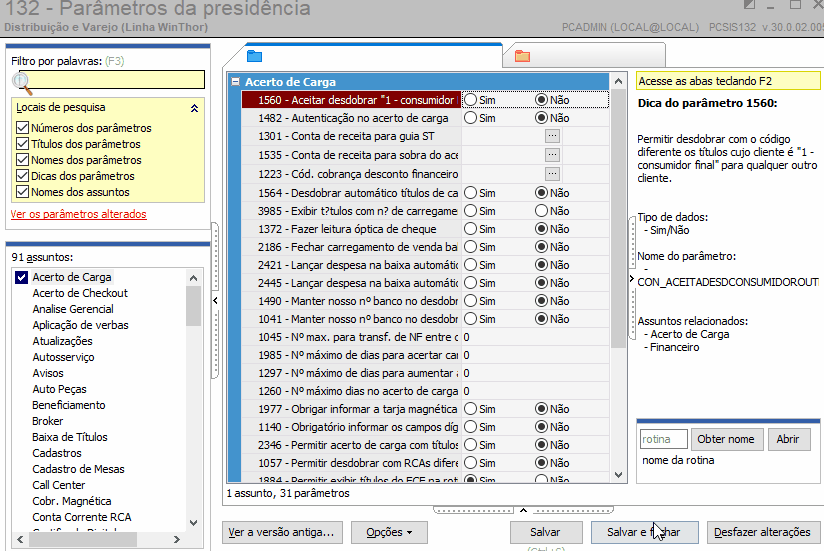Click the filter by words input field

coord(111,80)
